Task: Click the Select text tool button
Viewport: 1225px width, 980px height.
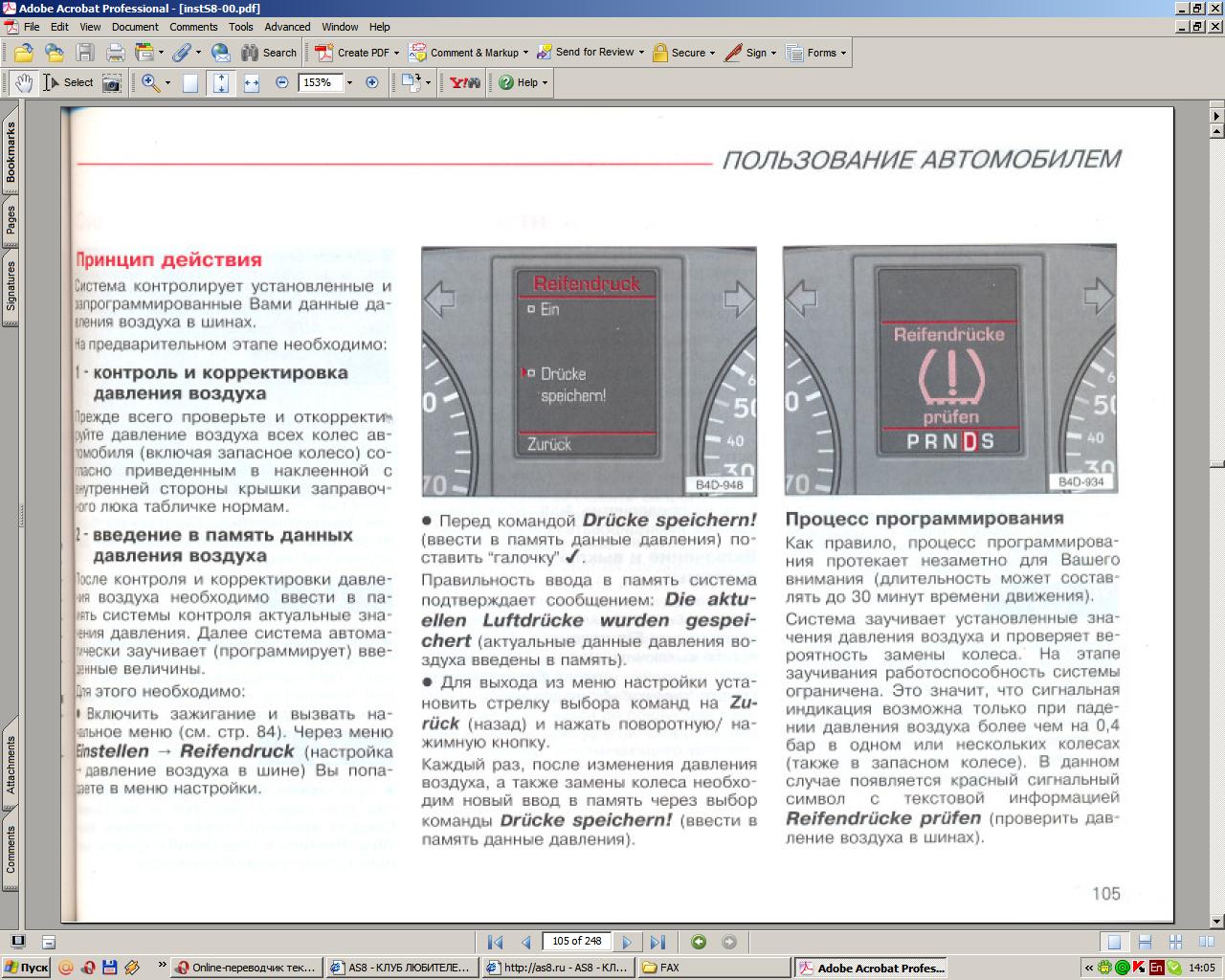Action: [x=69, y=83]
